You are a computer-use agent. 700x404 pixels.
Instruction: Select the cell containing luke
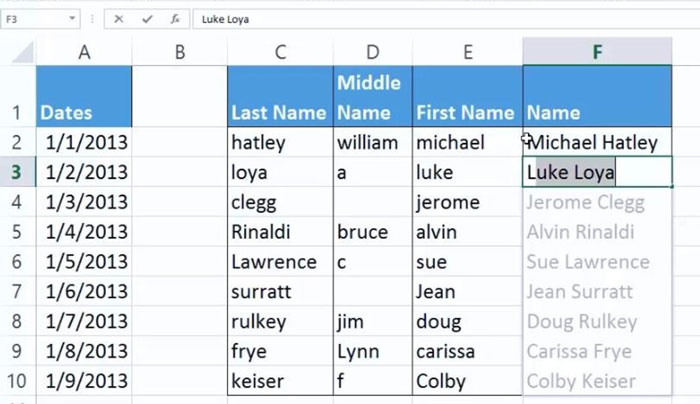click(467, 172)
